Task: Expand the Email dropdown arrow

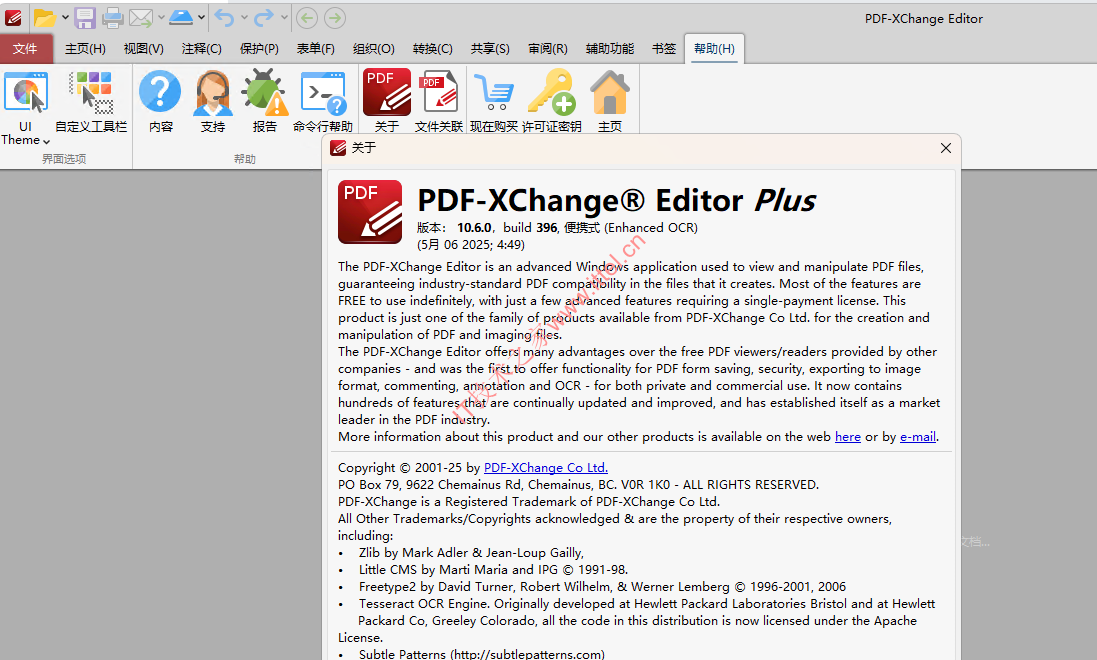Action: point(162,17)
